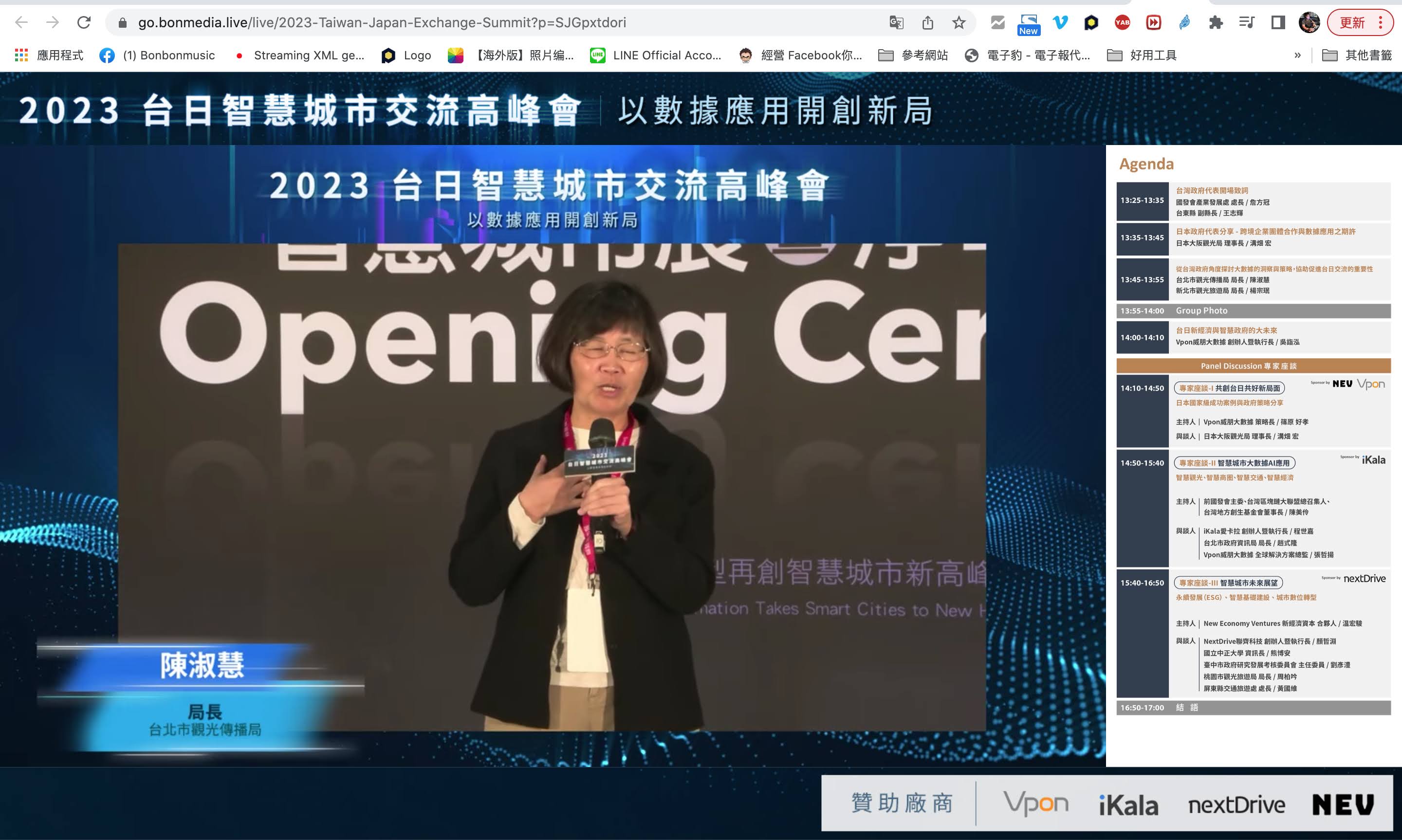This screenshot has width=1402, height=840.
Task: Expand the 參考網站 bookmark folder
Action: pos(913,55)
